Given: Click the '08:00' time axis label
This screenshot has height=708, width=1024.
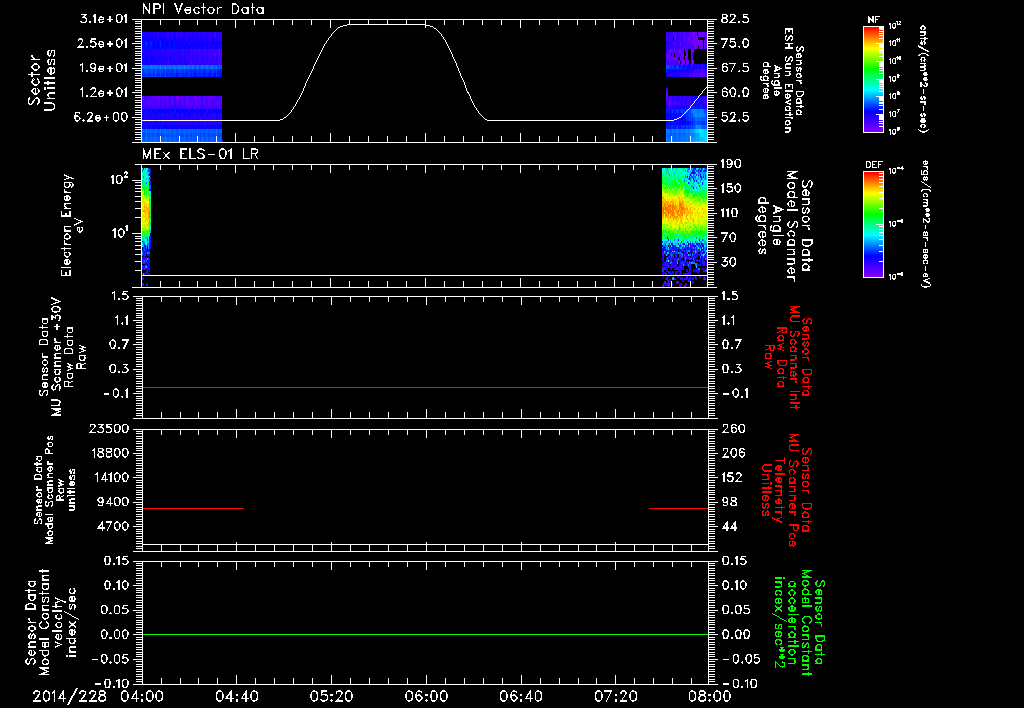Looking at the screenshot, I should 710,696.
